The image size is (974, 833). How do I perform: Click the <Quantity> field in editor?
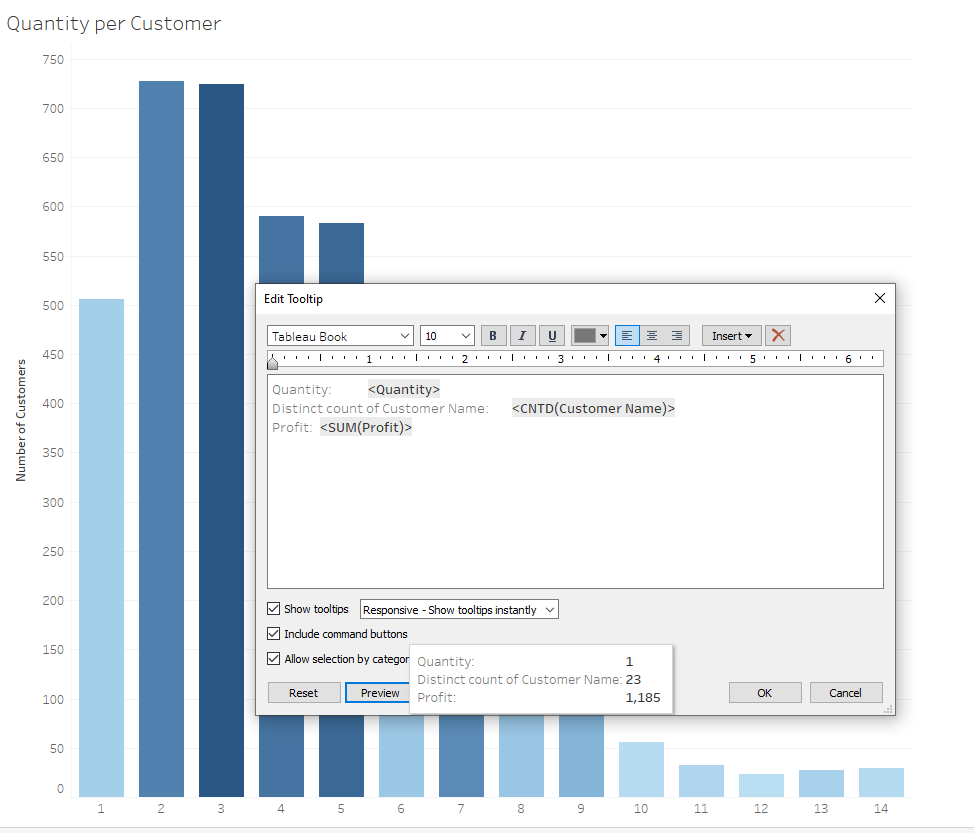point(404,389)
